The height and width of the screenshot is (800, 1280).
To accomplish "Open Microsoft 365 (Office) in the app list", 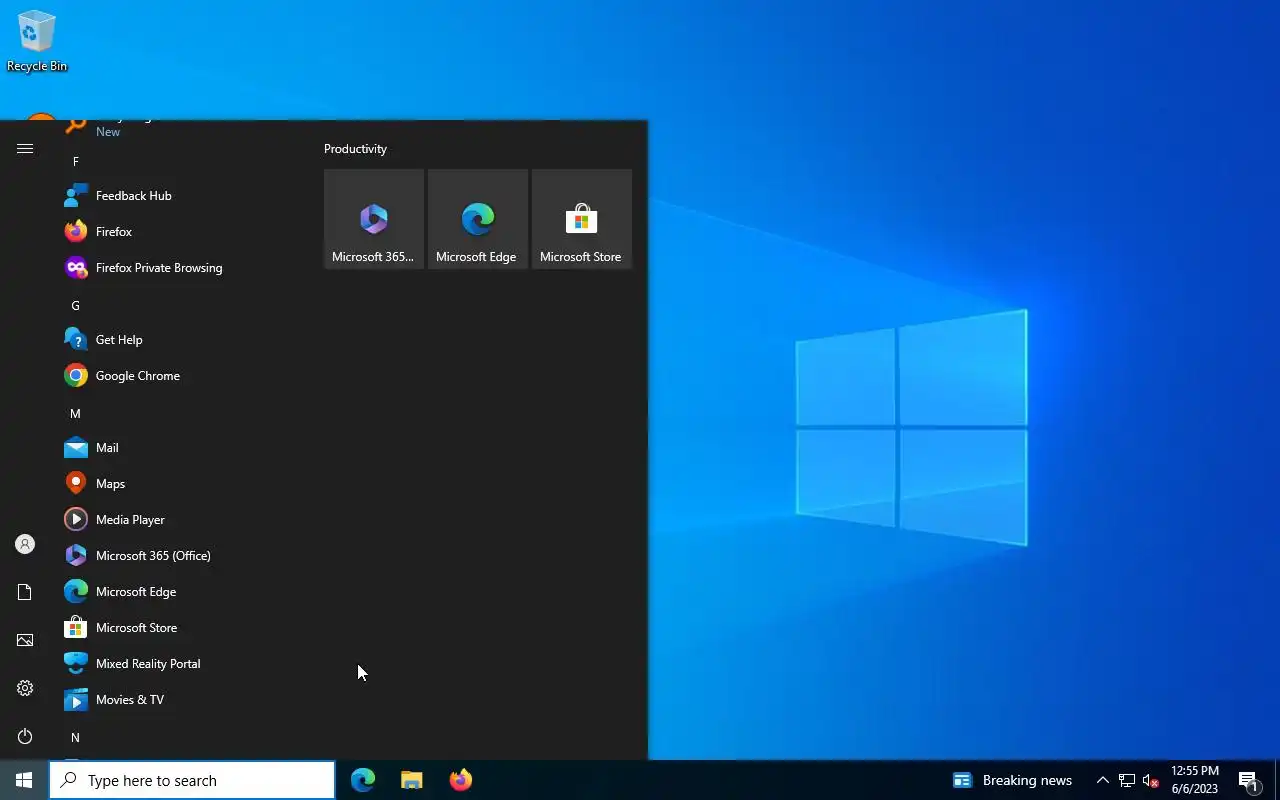I will [x=180, y=556].
